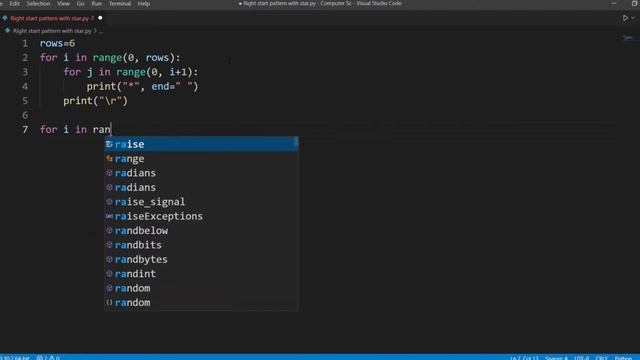Choose the 'range' suggestion
Viewport: 640px width, 360px height.
[x=201, y=158]
